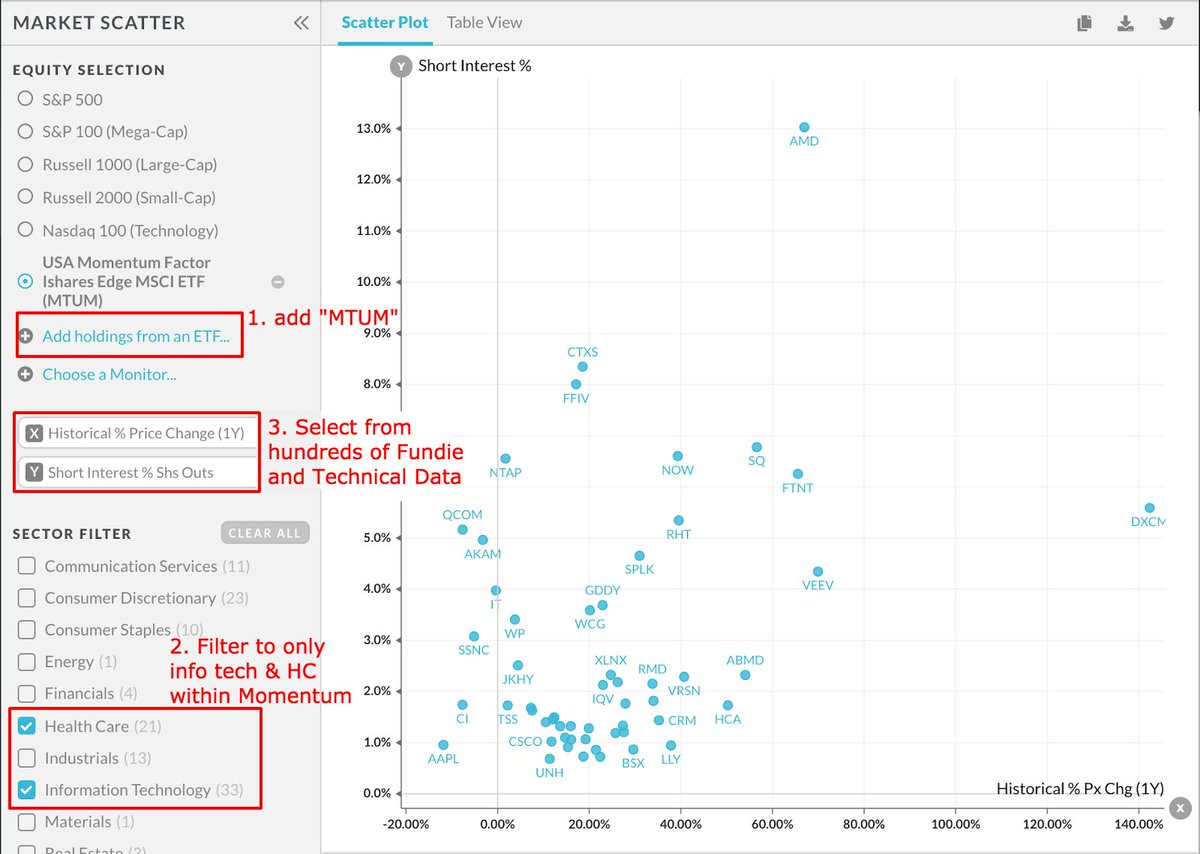Image resolution: width=1200 pixels, height=854 pixels.
Task: Click the VRSN data point
Action: (x=684, y=677)
